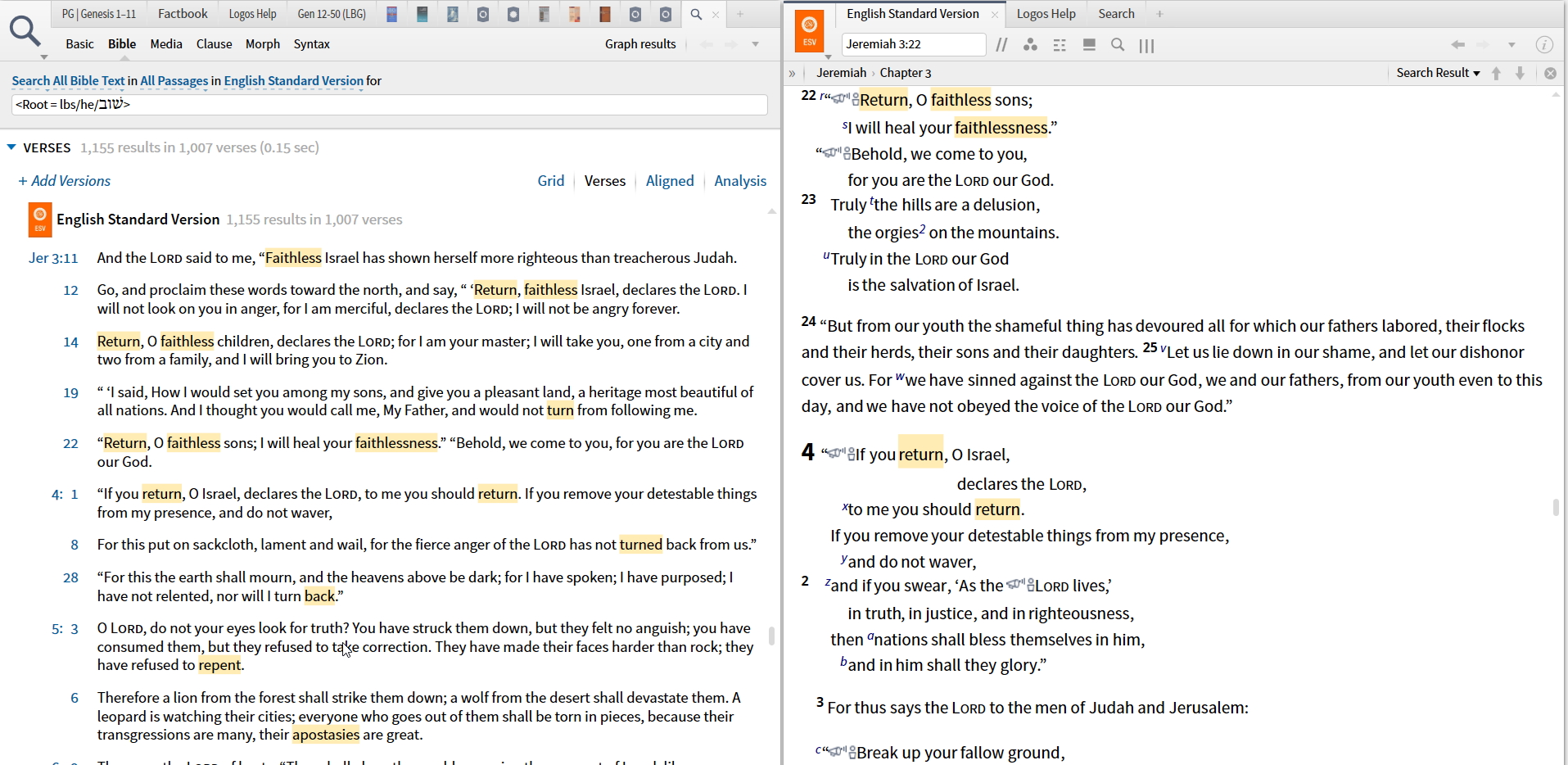Expand the table of contents sidebar chevrons
The image size is (1568, 765).
(x=793, y=73)
